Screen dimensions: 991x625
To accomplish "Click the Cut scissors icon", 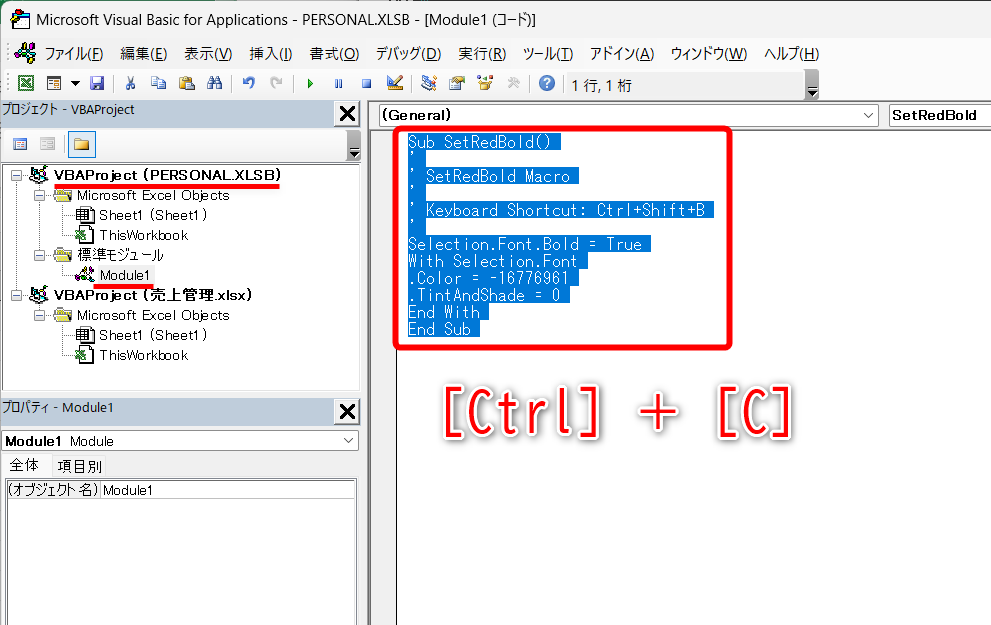I will point(130,83).
